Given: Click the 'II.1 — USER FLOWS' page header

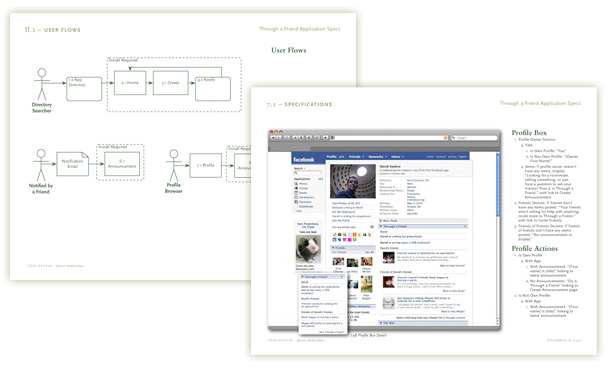Looking at the screenshot, I should pyautogui.click(x=53, y=30).
